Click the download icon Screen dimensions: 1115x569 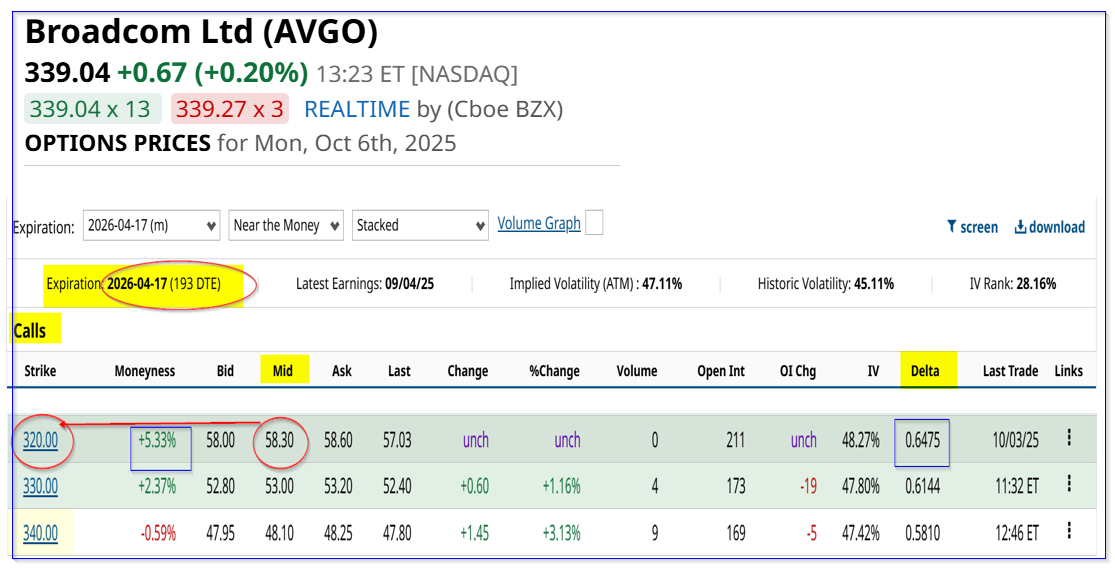1021,227
